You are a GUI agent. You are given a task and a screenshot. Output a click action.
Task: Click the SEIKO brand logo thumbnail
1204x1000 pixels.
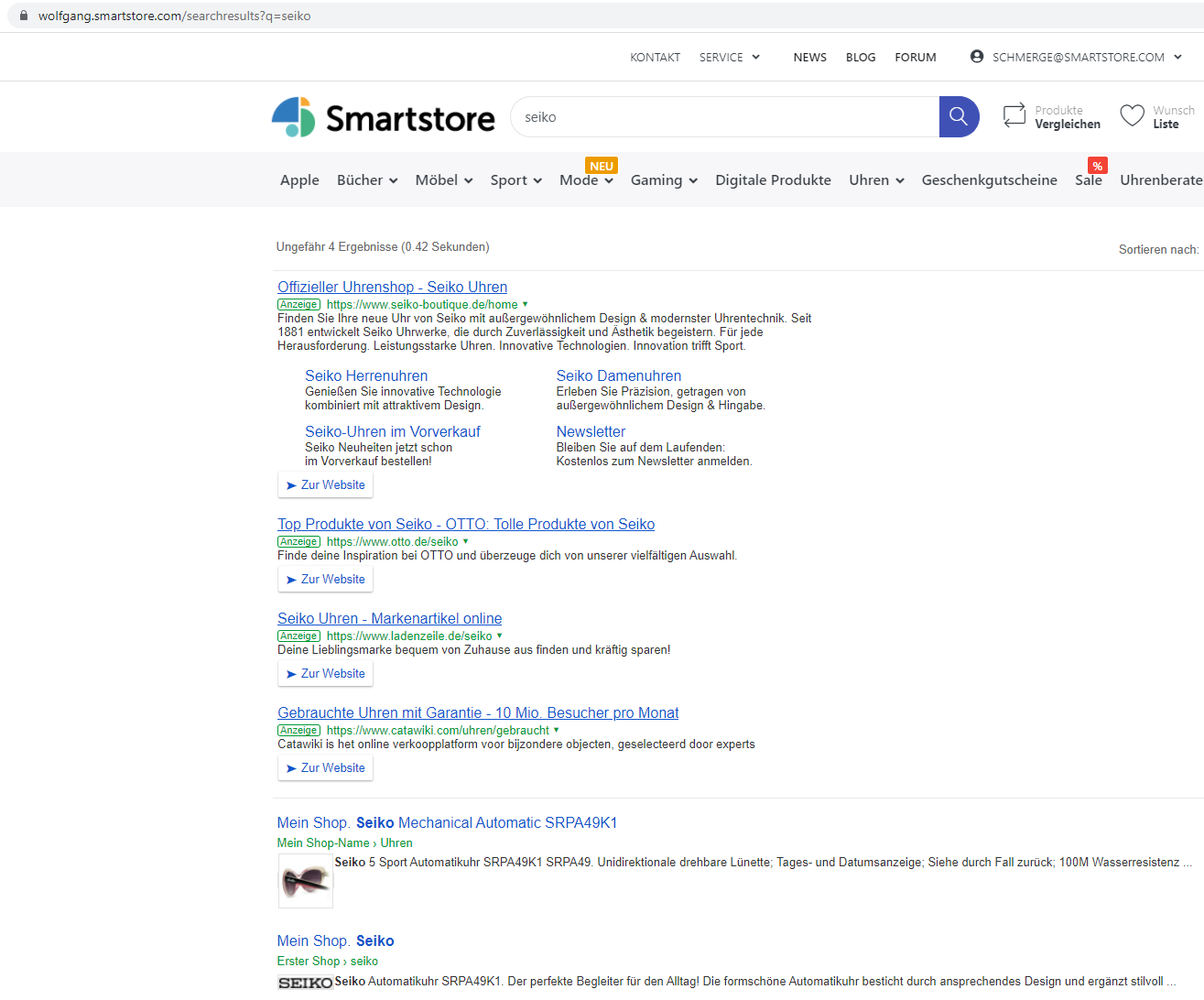pyautogui.click(x=305, y=983)
